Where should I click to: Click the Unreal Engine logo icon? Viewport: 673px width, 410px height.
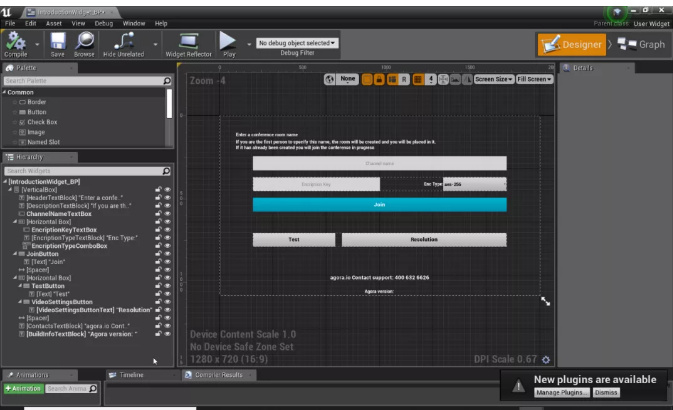pos(6,12)
